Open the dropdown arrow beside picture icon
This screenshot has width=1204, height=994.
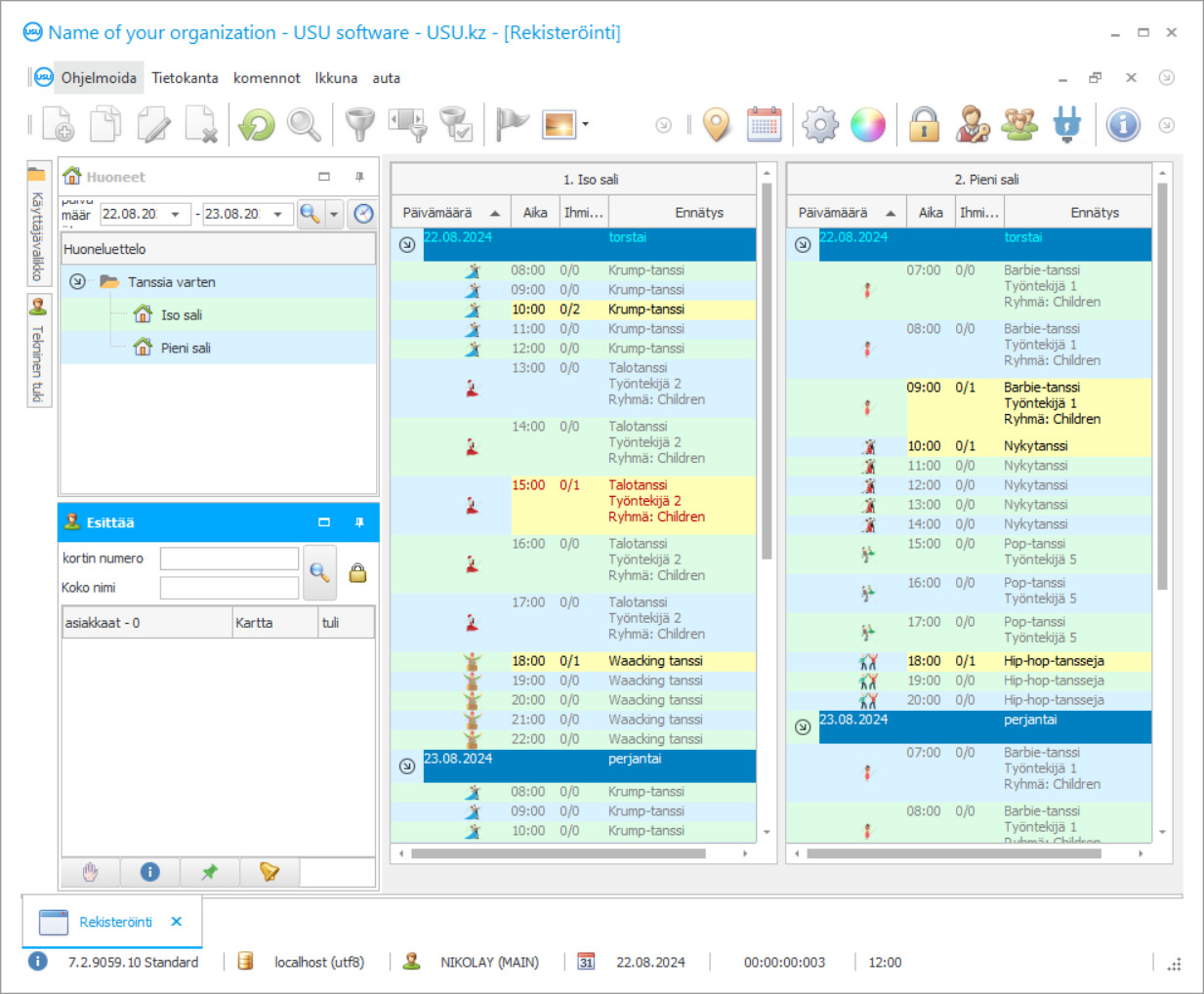585,125
